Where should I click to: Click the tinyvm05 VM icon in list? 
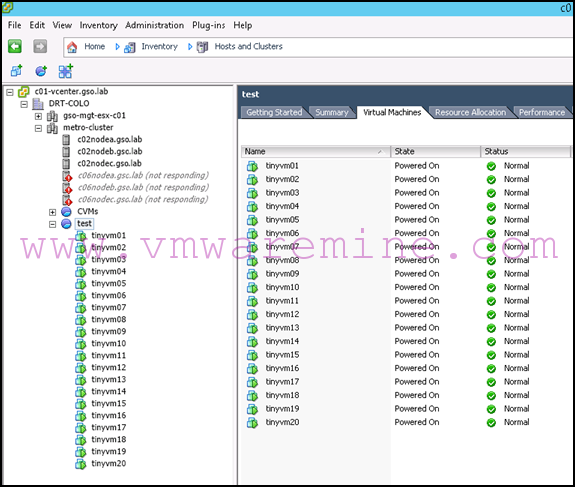[x=252, y=220]
